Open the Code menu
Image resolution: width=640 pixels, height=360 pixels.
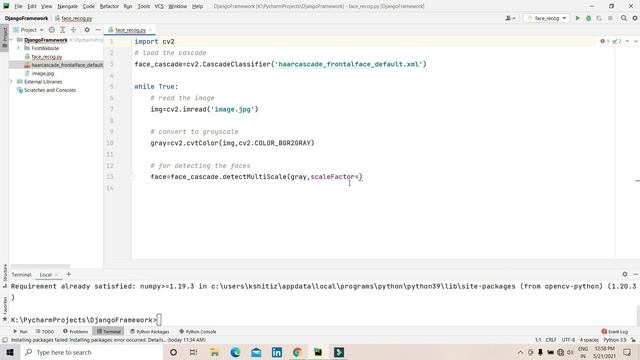(89, 6)
